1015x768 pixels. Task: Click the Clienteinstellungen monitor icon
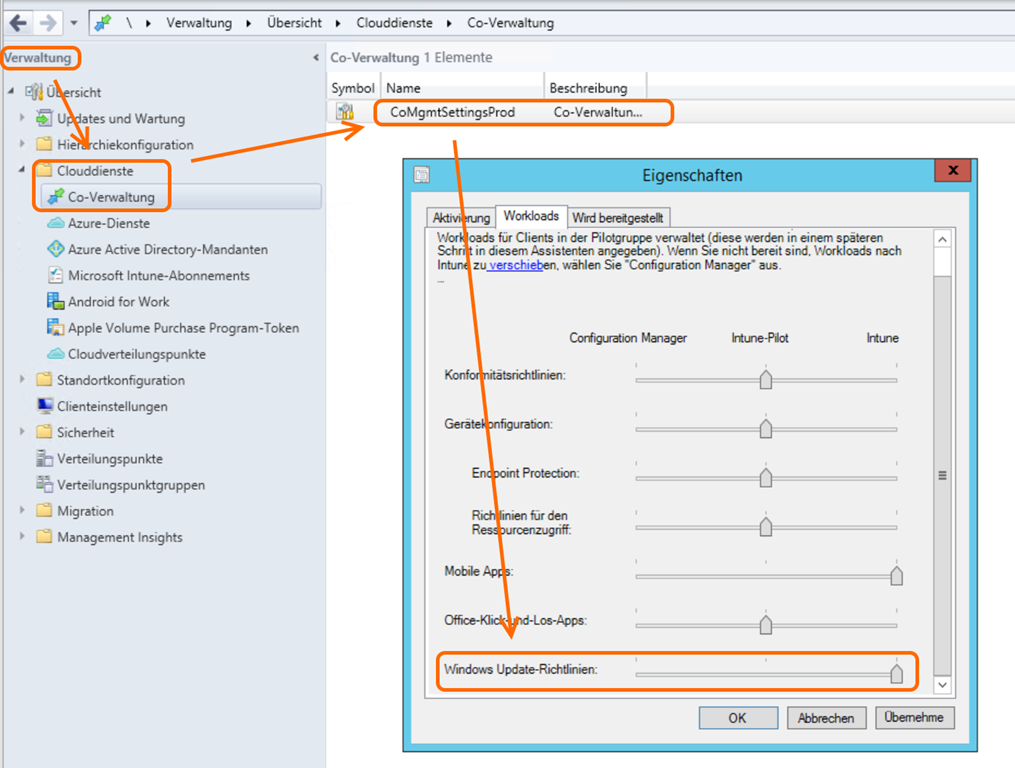click(44, 406)
